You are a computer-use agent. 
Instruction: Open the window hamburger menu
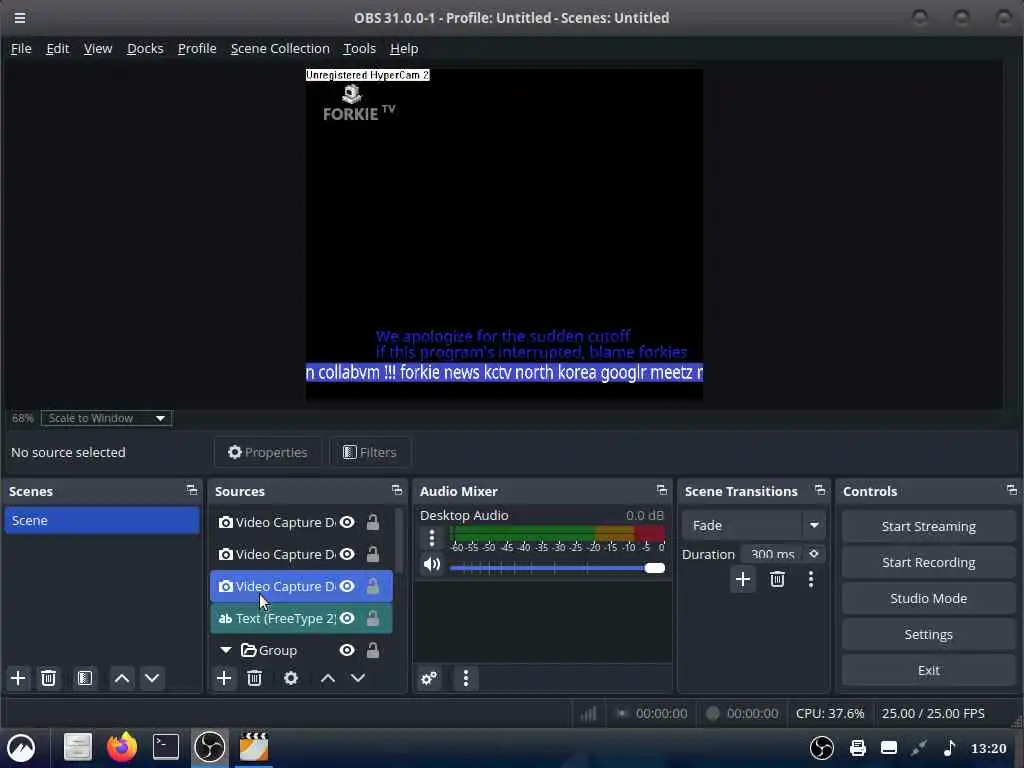pos(20,18)
